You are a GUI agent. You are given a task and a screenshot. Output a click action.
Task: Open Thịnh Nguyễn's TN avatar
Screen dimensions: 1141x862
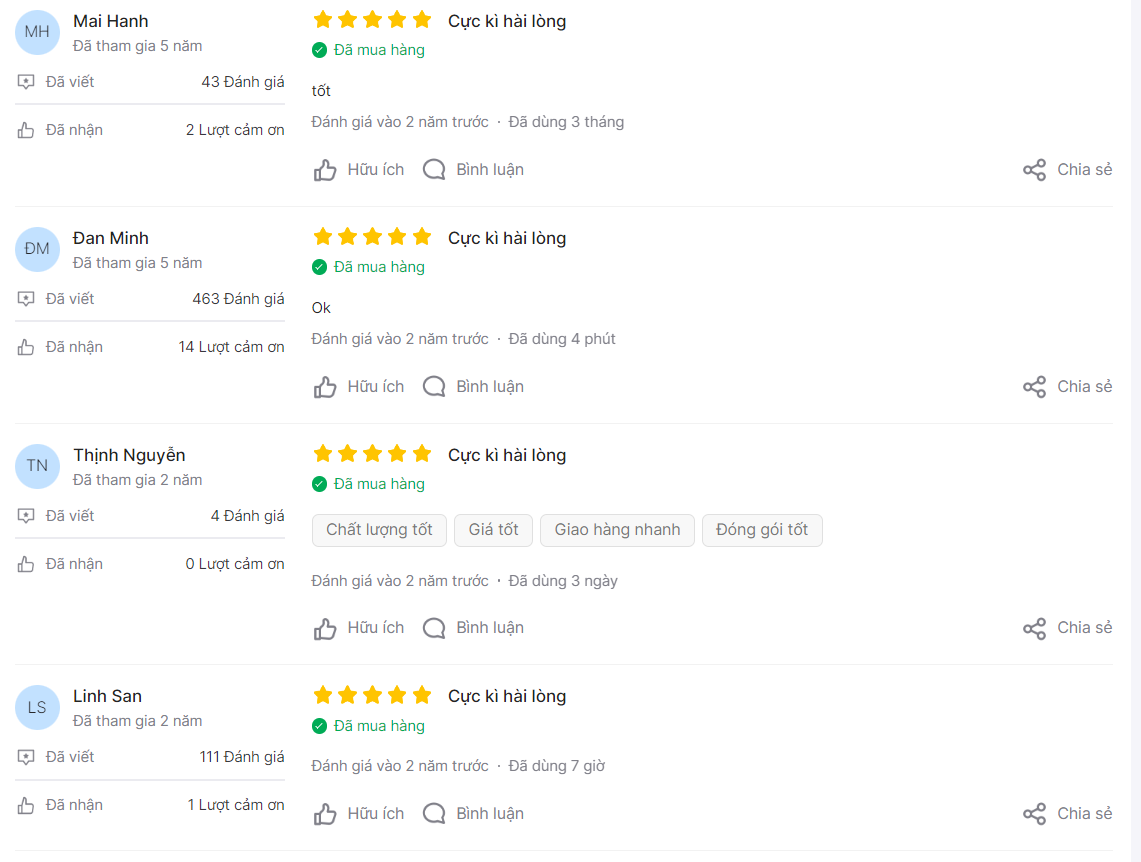click(x=37, y=466)
